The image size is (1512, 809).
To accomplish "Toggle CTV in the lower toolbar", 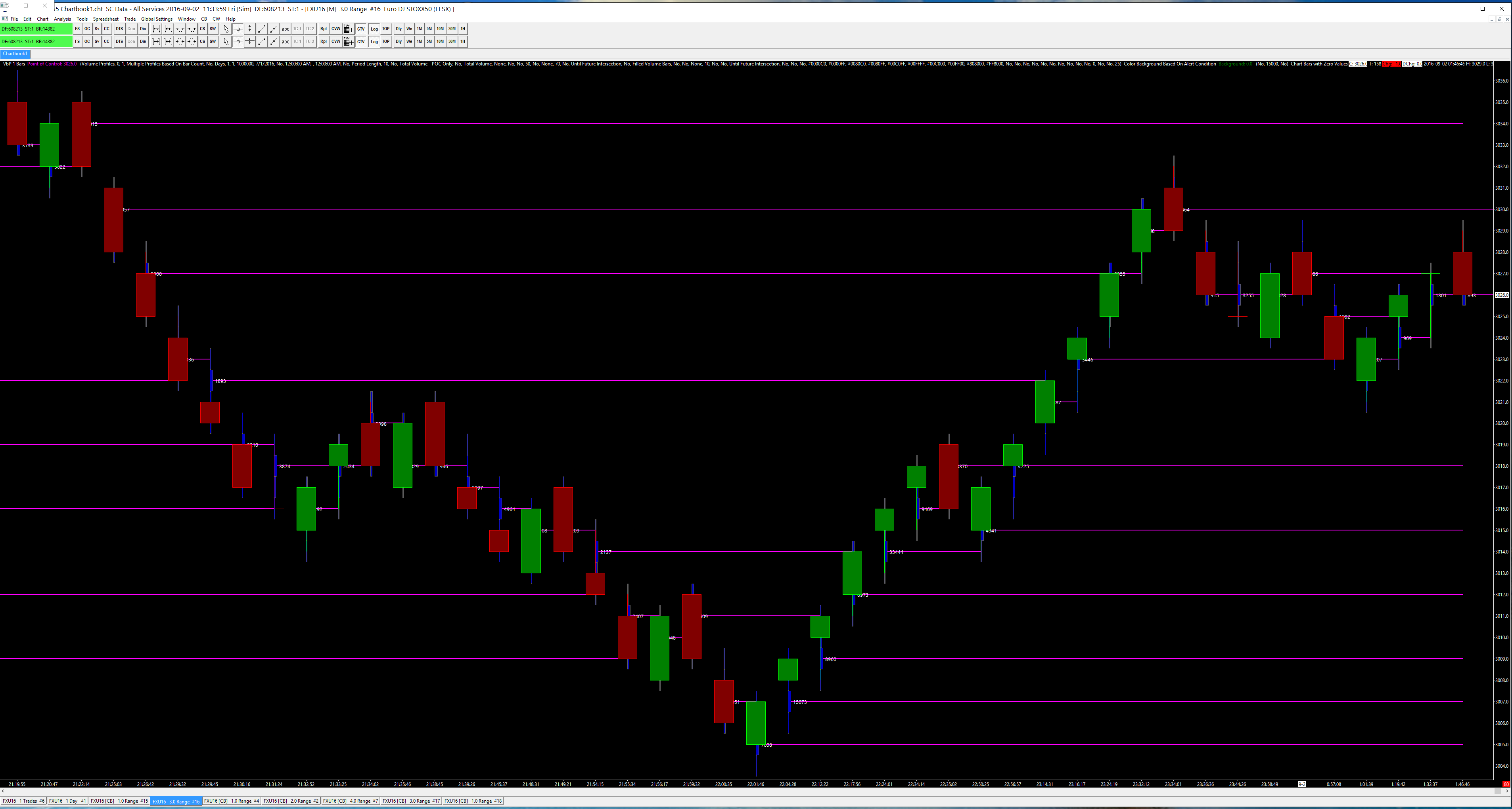I will (361, 42).
